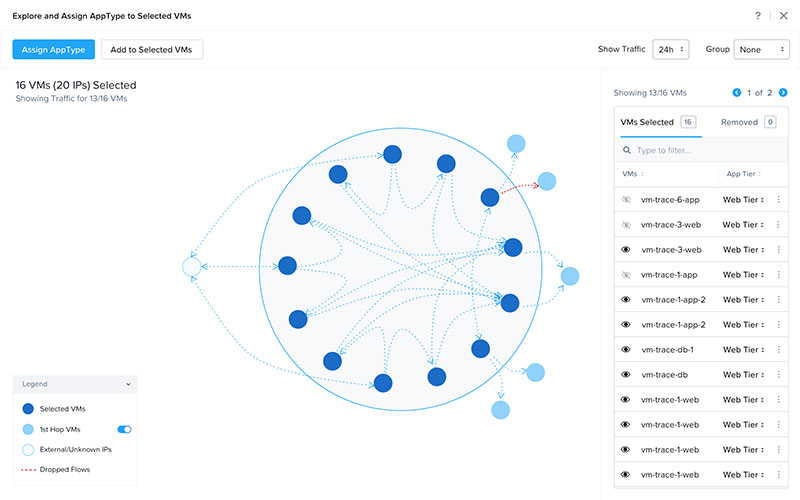The image size is (800, 500).
Task: Click the Assign AppType button
Action: pos(53,50)
